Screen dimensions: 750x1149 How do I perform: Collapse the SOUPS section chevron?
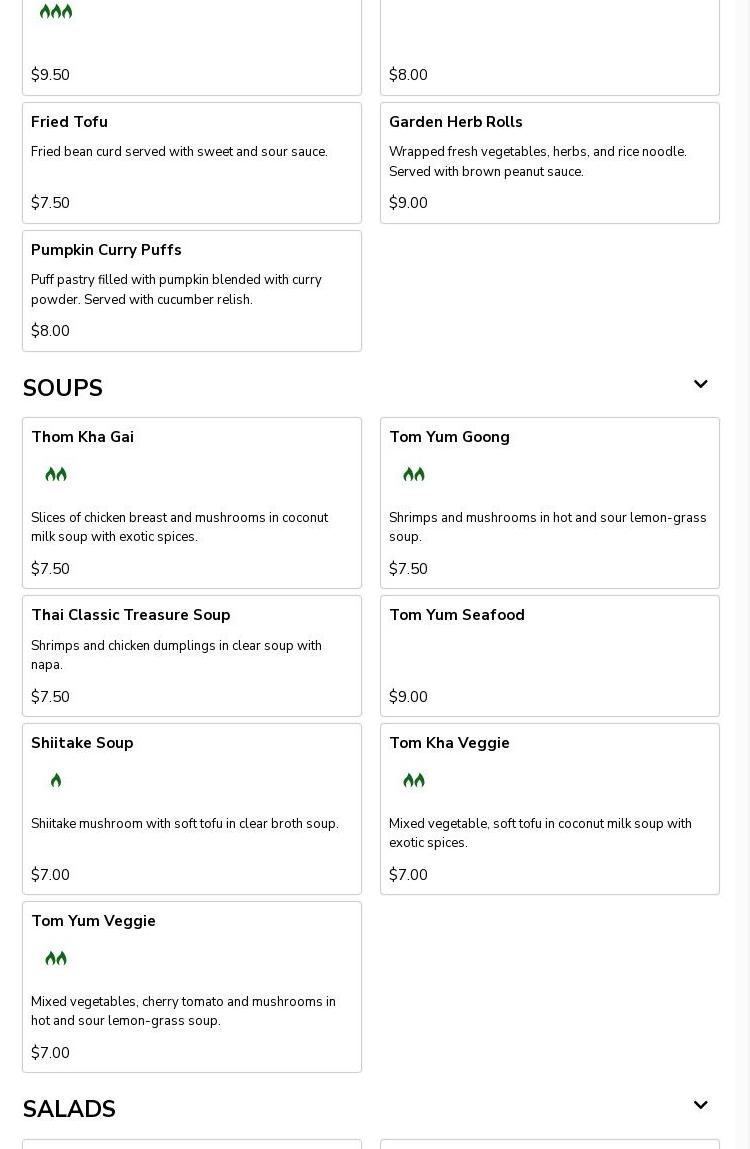coord(700,385)
